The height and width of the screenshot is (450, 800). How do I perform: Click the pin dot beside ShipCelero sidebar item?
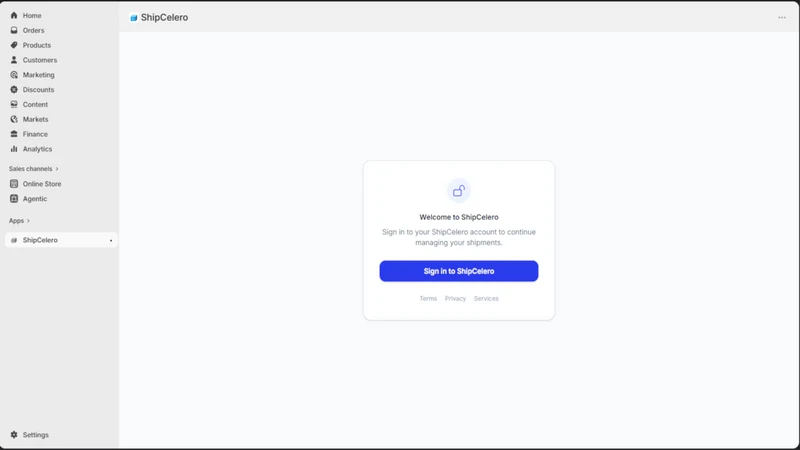(111, 240)
